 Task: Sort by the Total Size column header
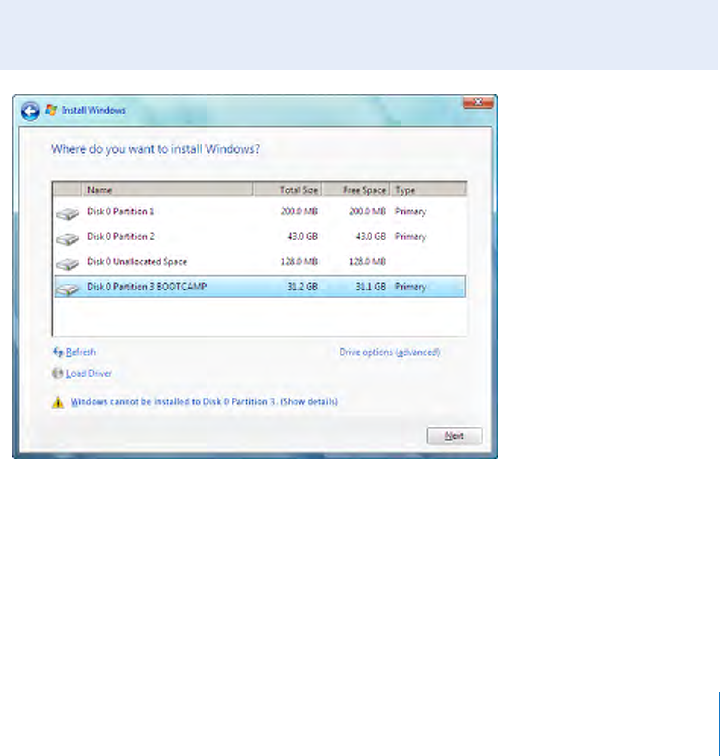click(x=287, y=189)
